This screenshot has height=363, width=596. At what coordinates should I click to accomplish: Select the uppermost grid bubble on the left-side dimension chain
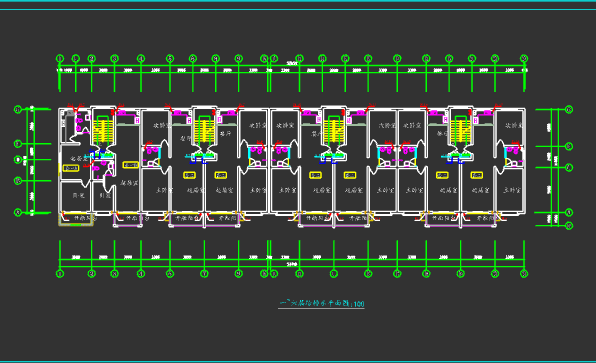point(17,109)
